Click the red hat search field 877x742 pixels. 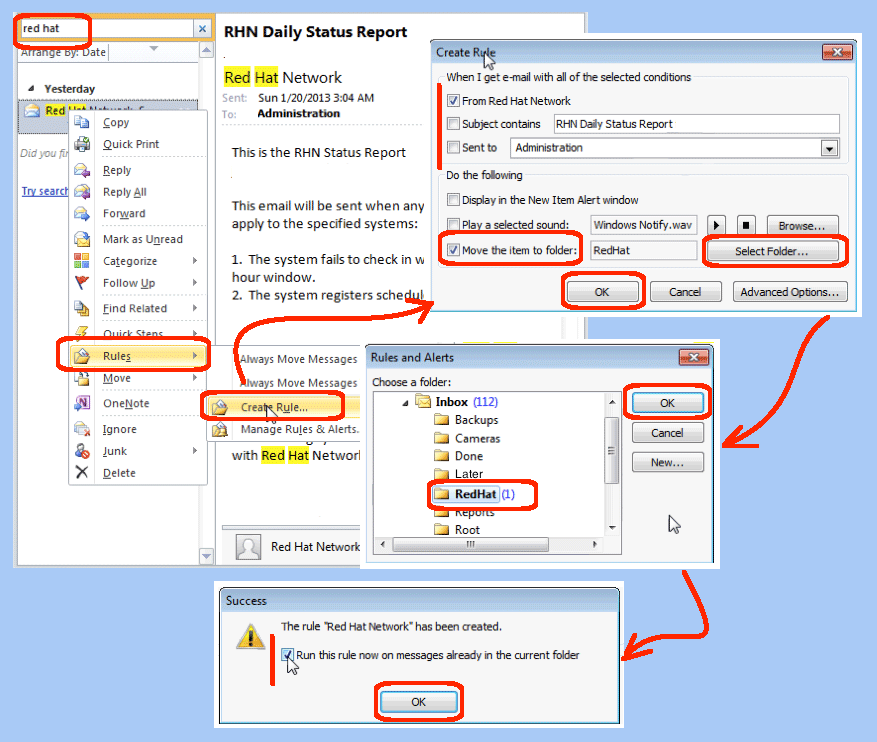[106, 29]
